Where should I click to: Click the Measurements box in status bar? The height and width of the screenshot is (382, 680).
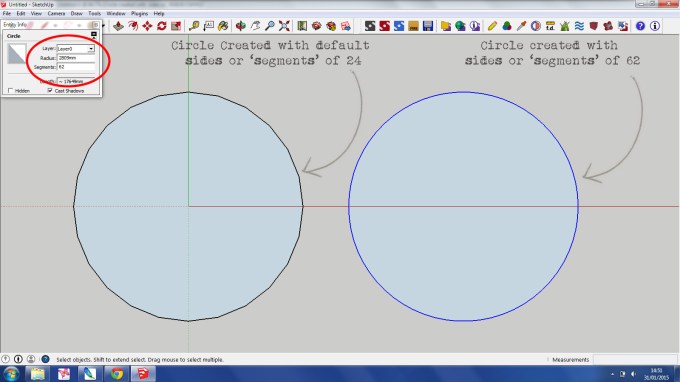coord(634,359)
